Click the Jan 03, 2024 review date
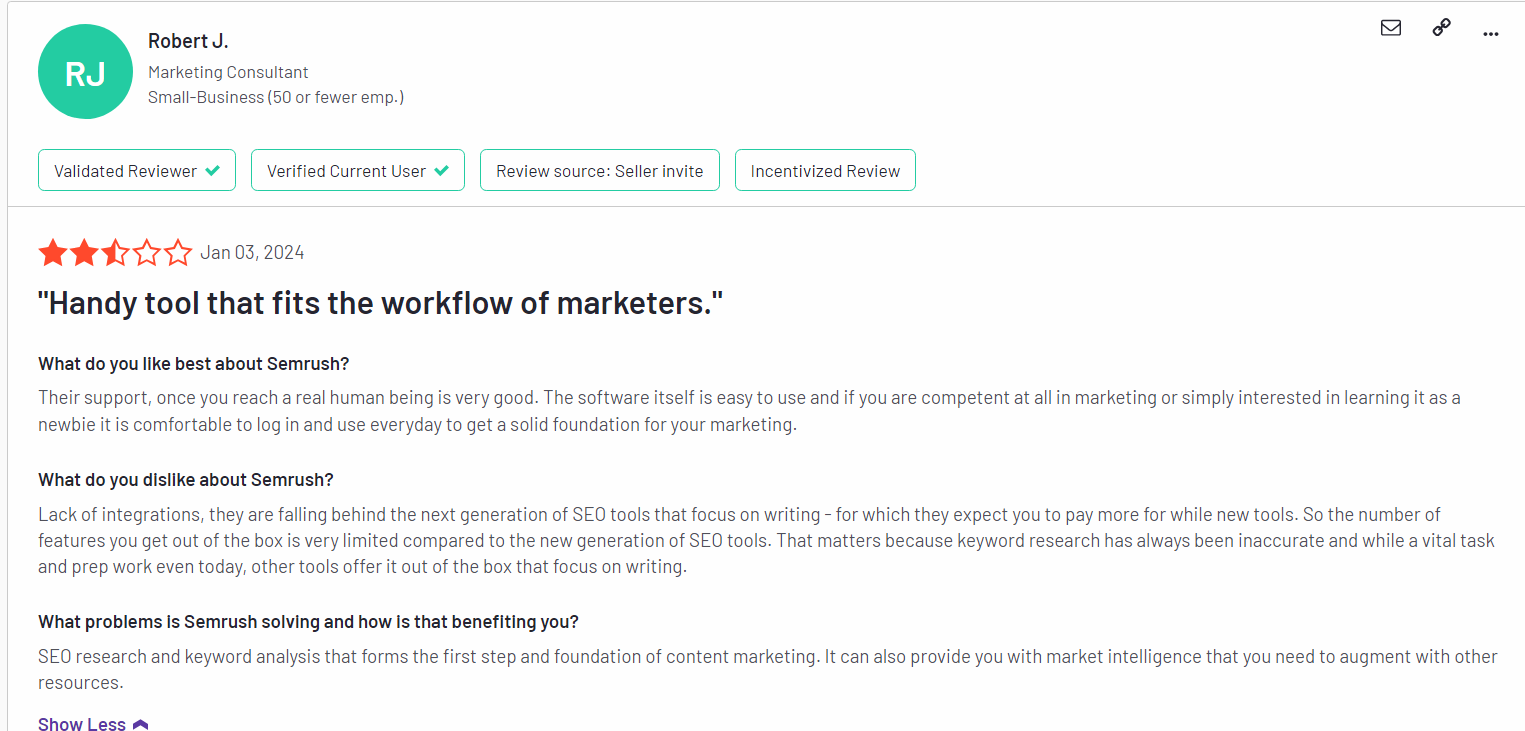This screenshot has width=1525, height=731. (x=252, y=252)
